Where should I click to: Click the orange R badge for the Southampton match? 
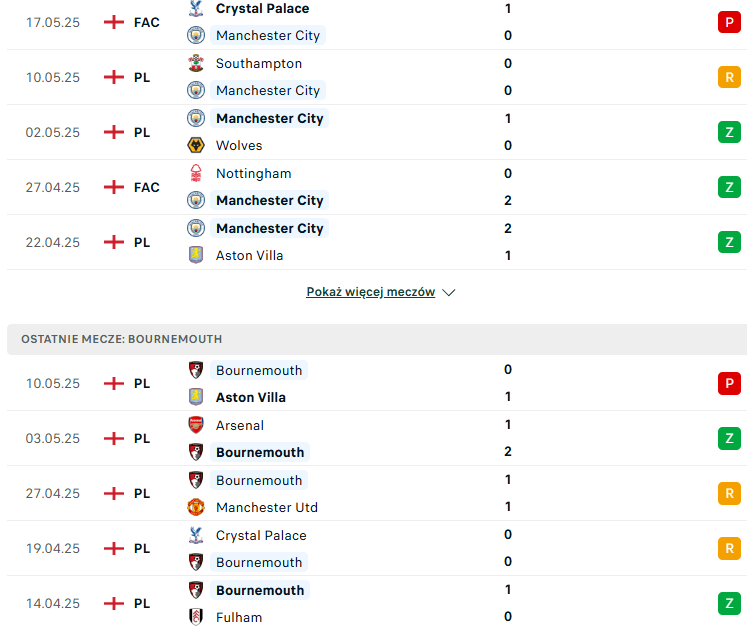(x=729, y=77)
